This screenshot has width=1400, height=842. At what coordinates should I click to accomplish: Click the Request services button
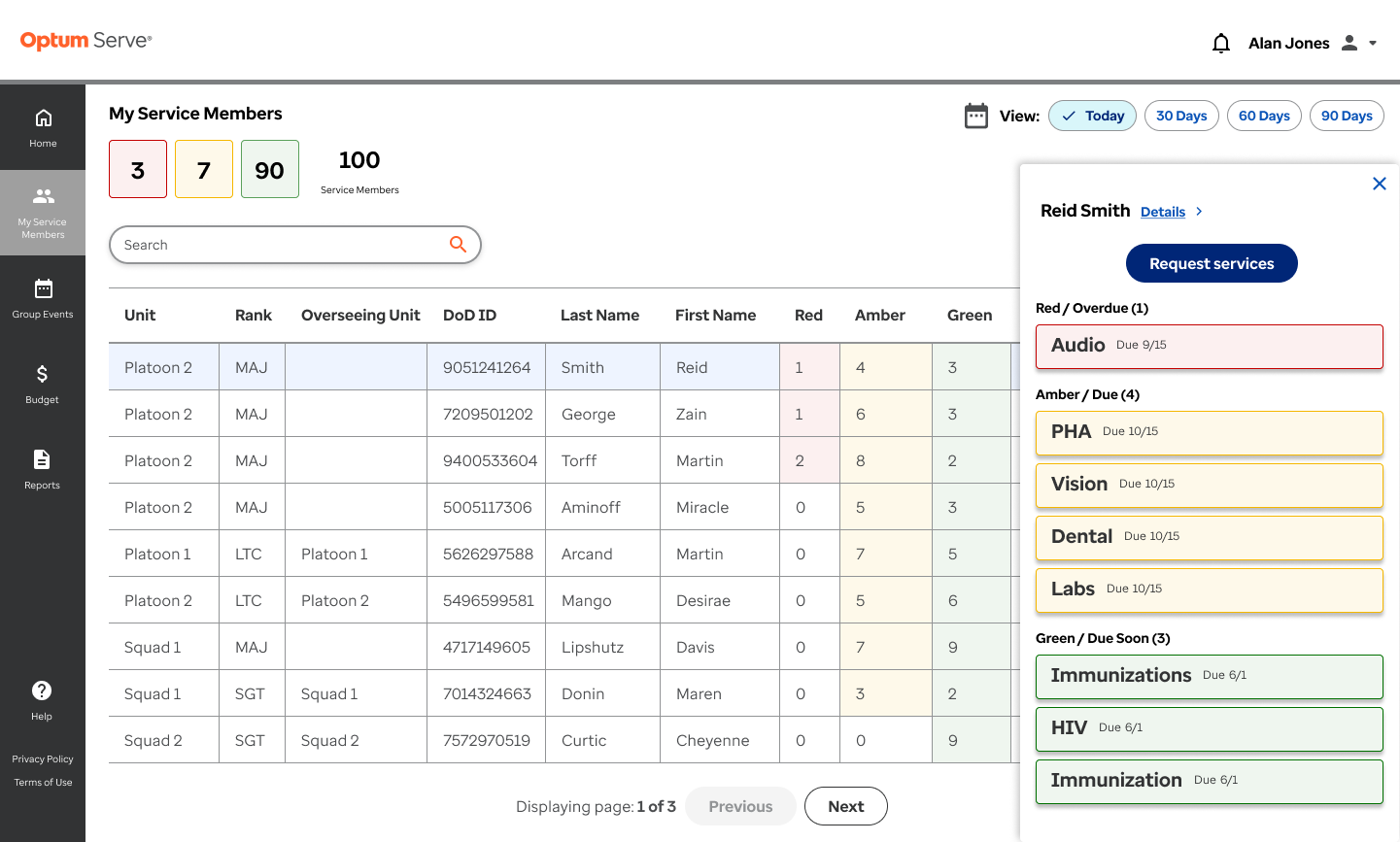pos(1212,263)
